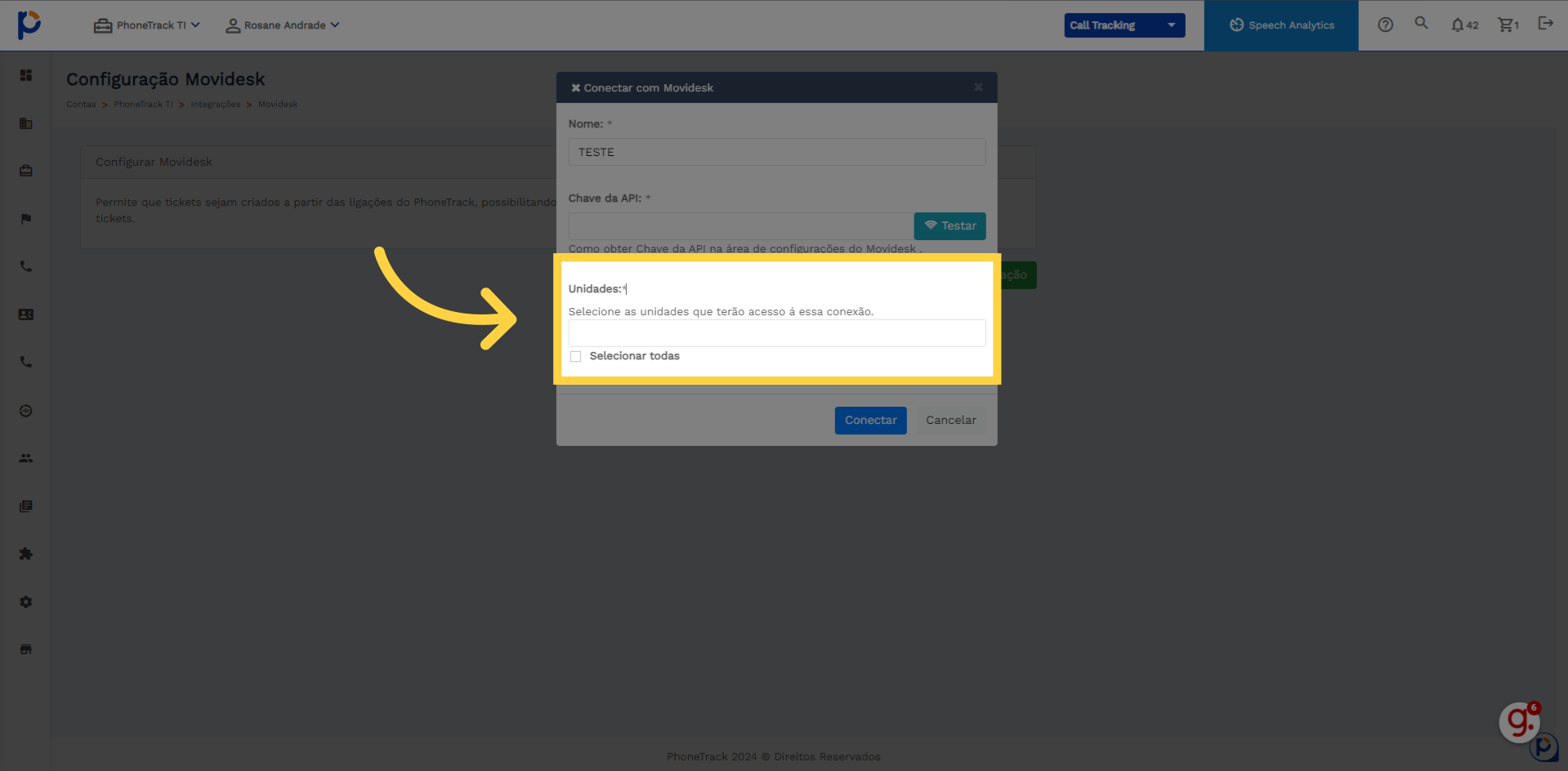Click the Conectar button
The image size is (1568, 771).
870,421
